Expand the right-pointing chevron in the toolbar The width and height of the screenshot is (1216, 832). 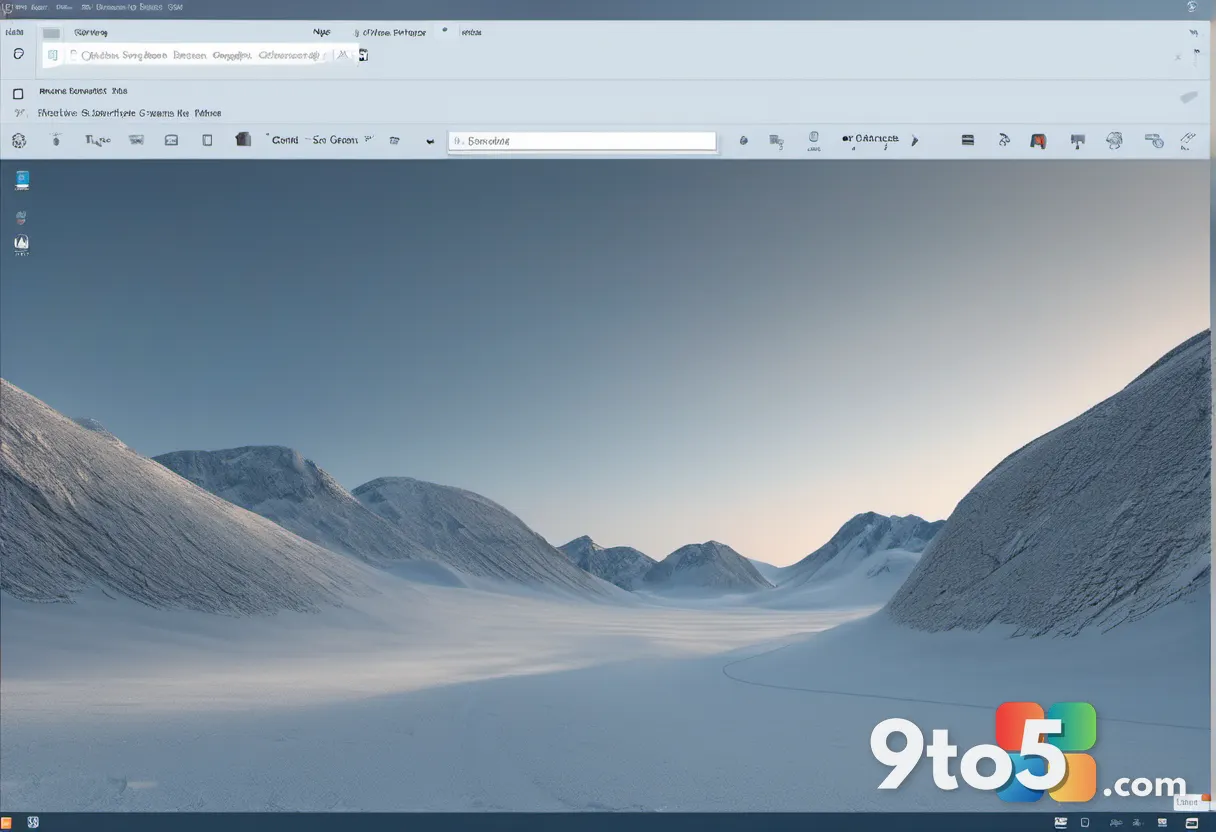coord(915,141)
